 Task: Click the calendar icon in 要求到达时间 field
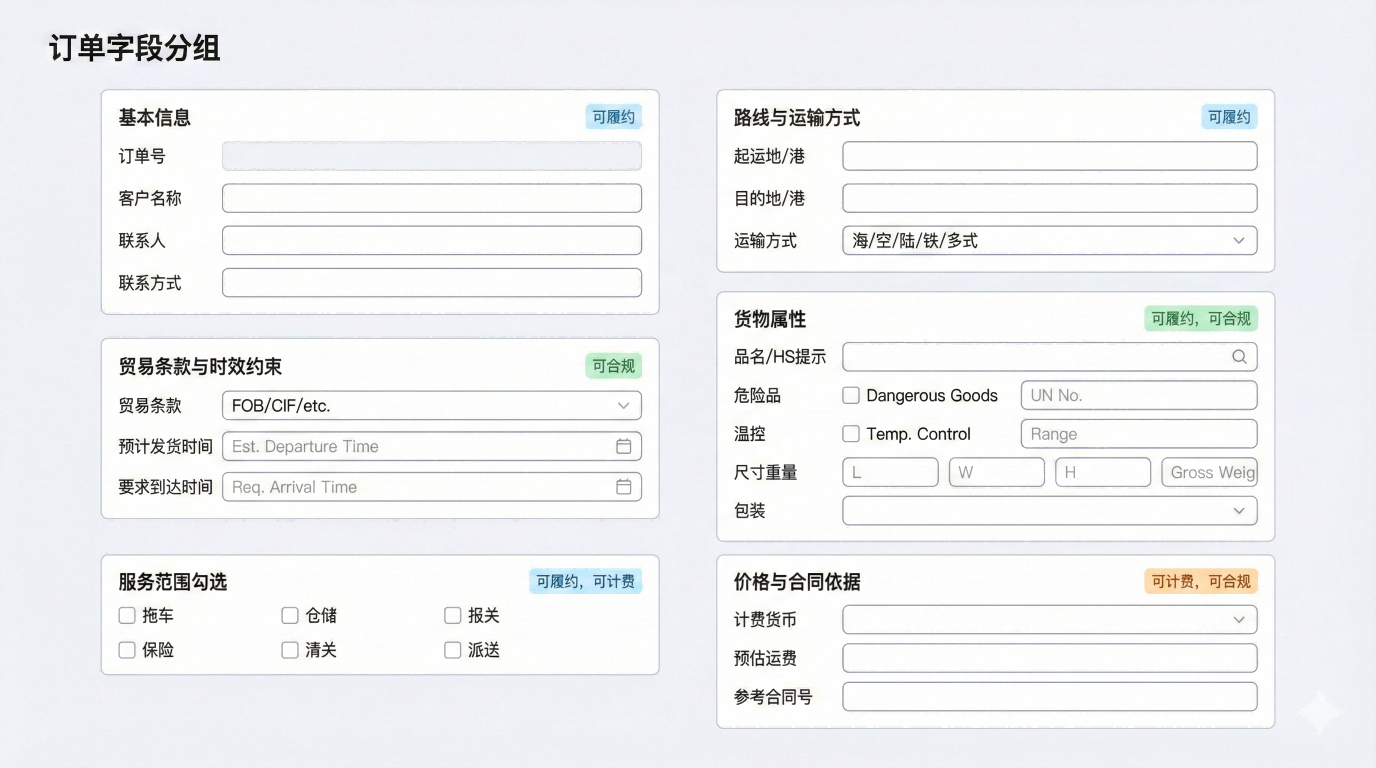[x=623, y=487]
